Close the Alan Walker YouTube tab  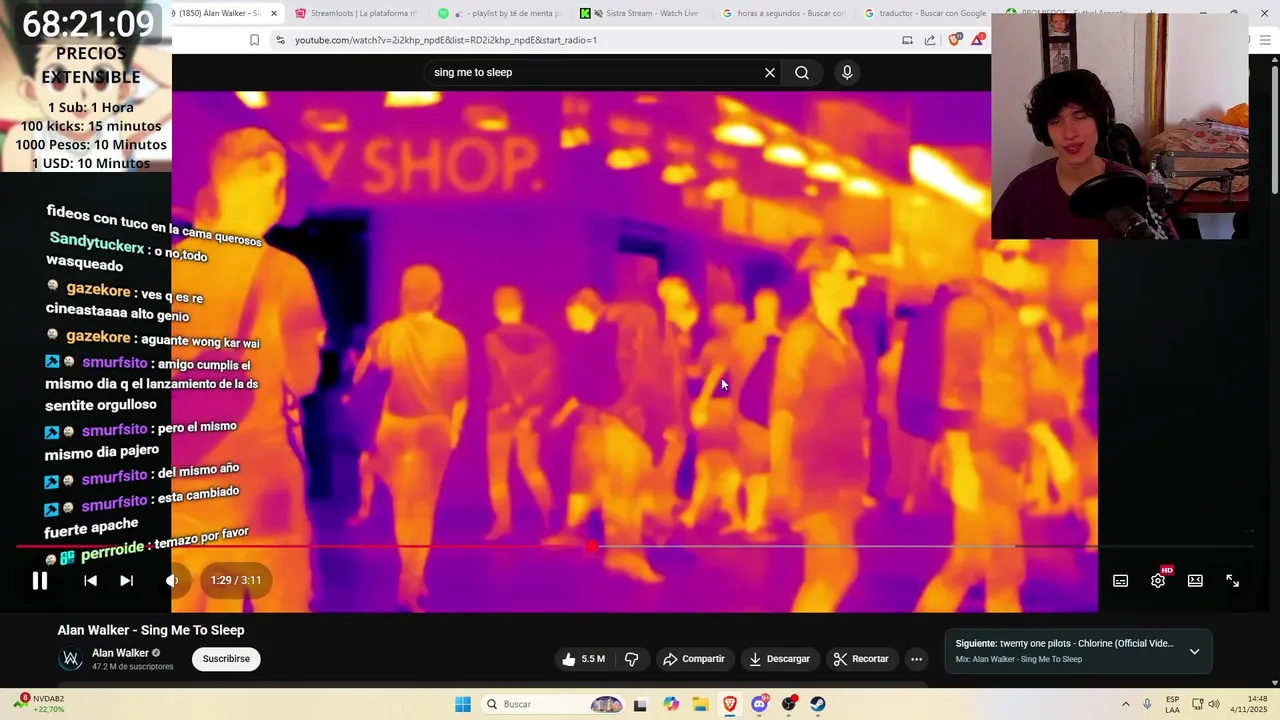273,13
